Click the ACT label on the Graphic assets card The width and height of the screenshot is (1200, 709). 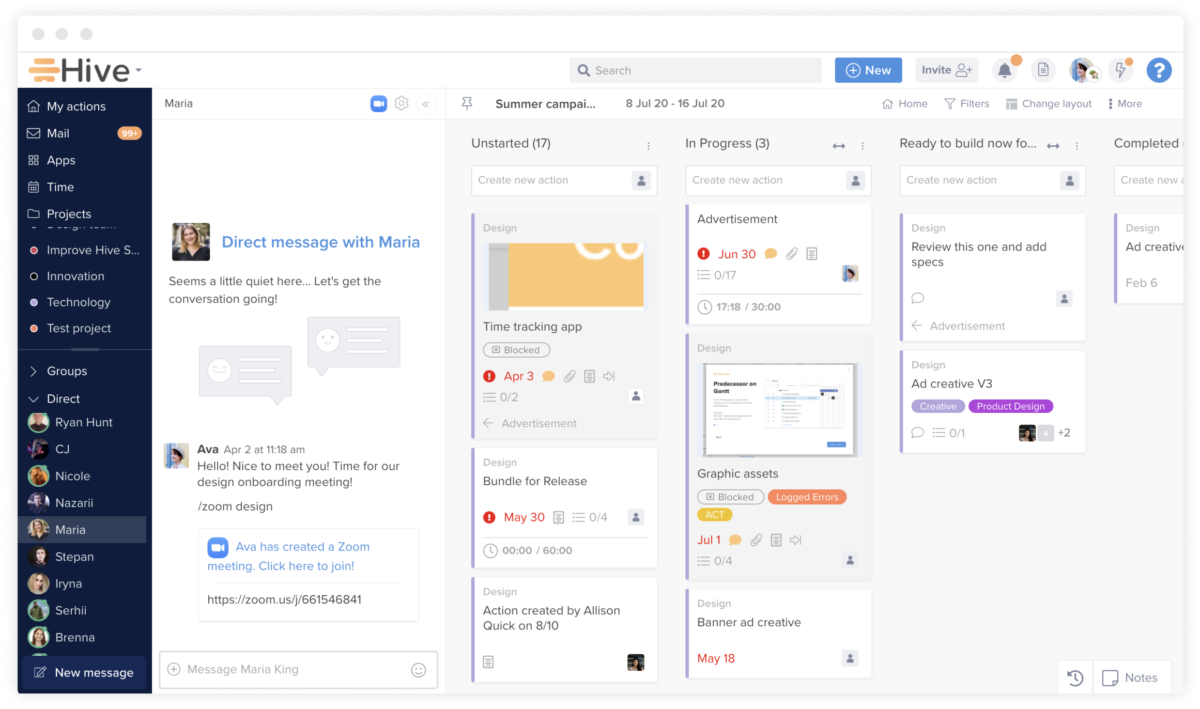tap(715, 514)
